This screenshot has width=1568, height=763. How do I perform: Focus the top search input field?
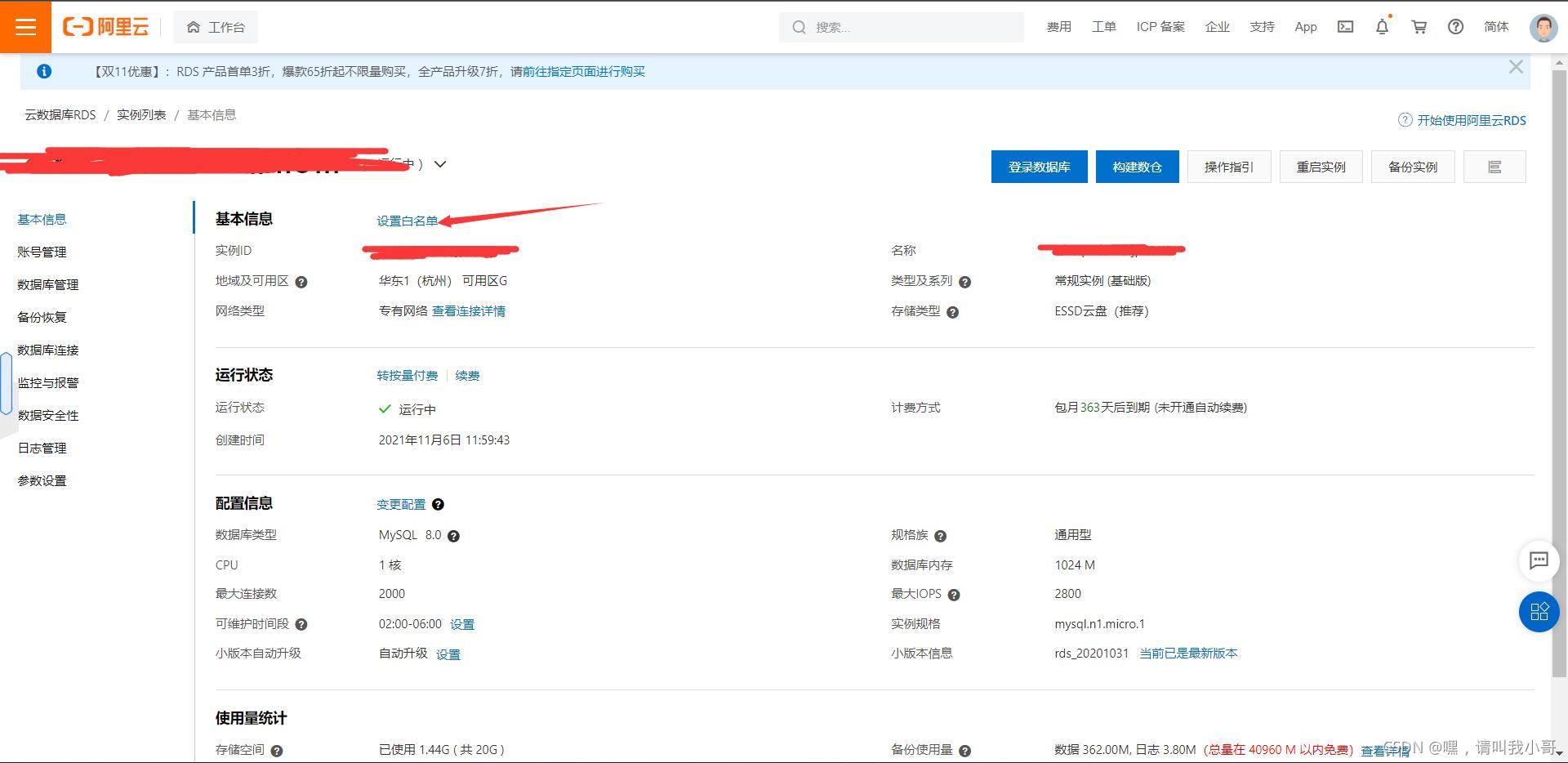point(902,27)
